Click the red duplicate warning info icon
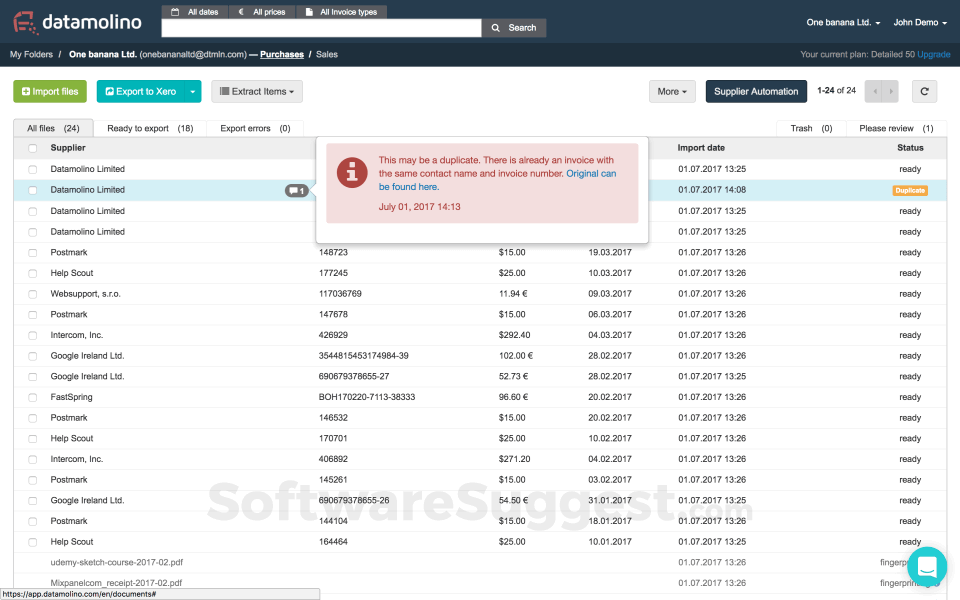This screenshot has height=600, width=960. point(352,173)
